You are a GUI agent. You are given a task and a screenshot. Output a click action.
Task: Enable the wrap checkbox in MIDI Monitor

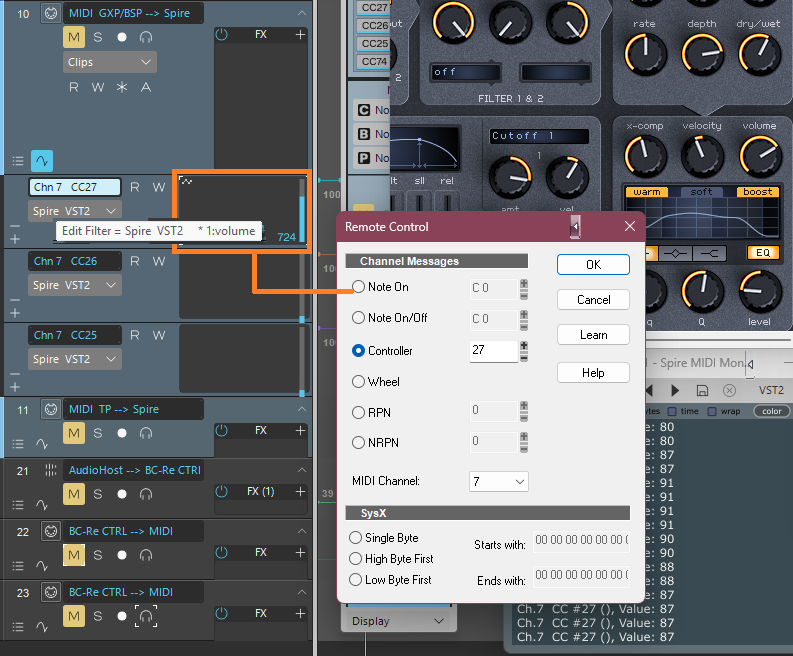(712, 411)
